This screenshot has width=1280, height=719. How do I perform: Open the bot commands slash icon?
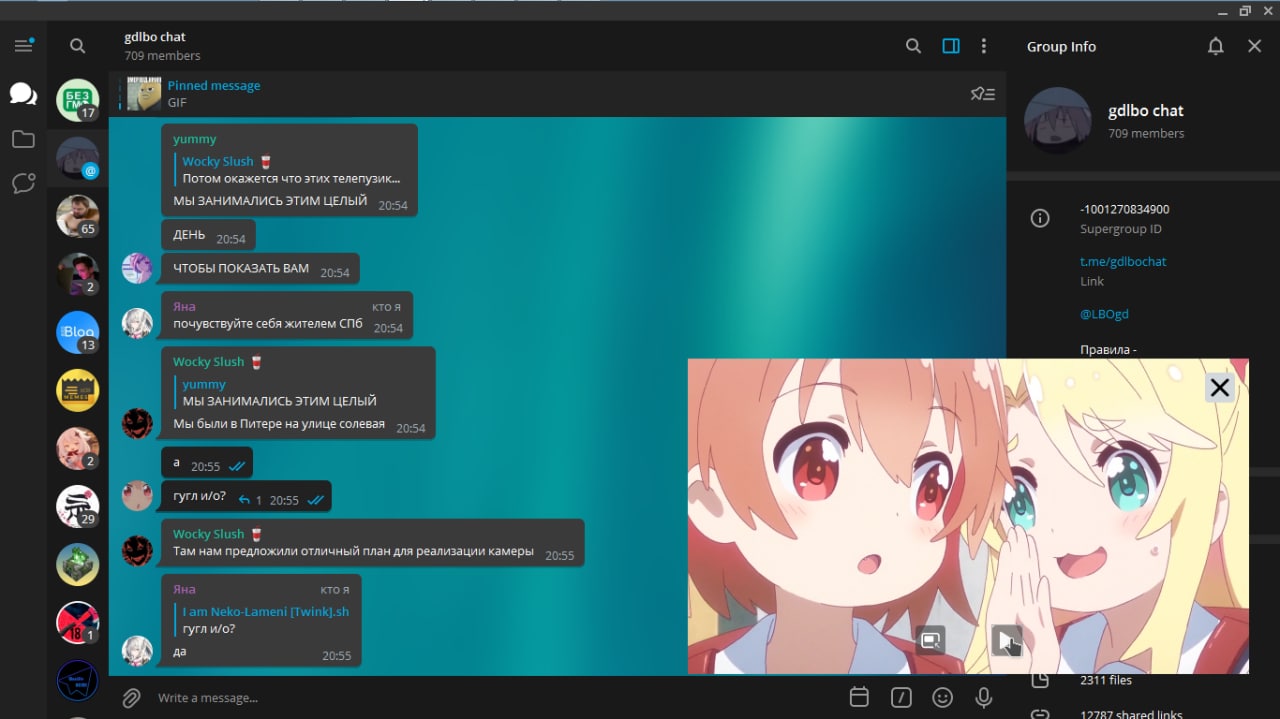coord(901,697)
